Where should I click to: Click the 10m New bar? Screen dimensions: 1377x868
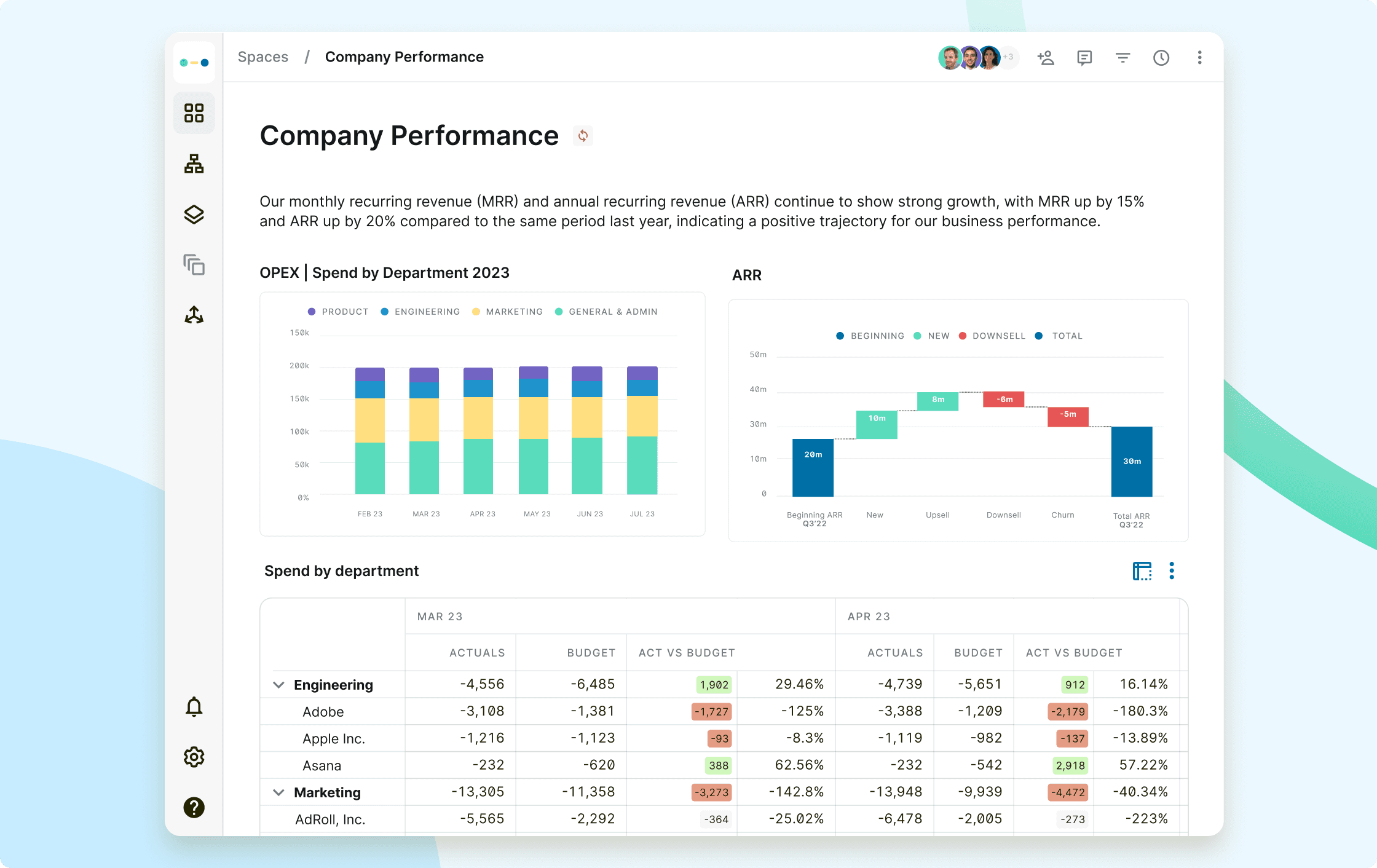coord(877,425)
